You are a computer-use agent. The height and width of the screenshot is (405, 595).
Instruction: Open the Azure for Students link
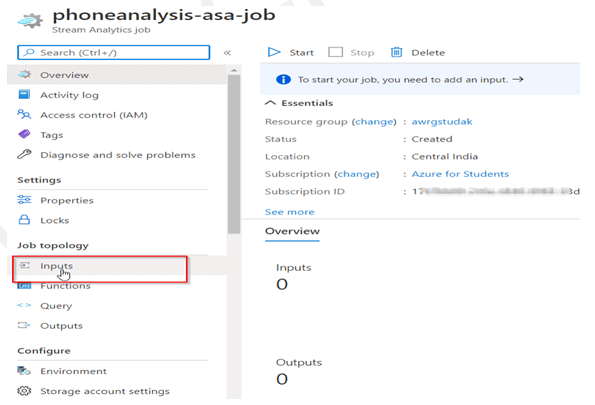[x=460, y=174]
